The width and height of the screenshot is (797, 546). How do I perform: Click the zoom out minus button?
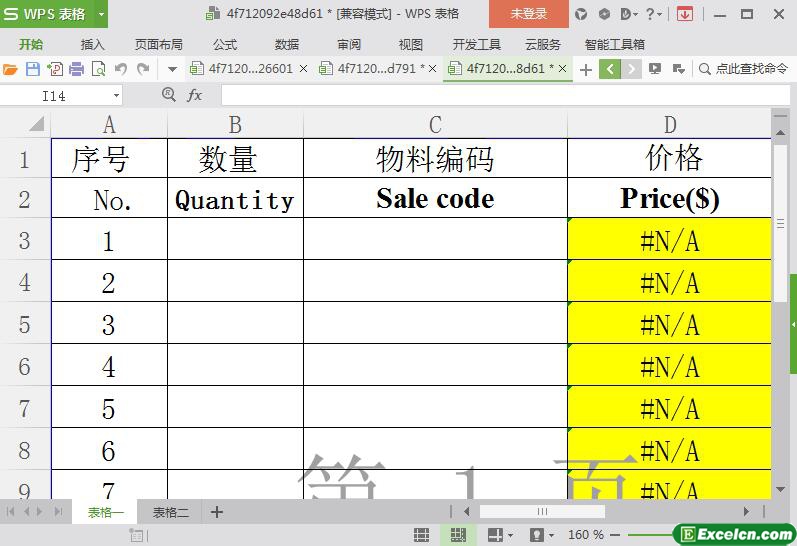[x=615, y=535]
